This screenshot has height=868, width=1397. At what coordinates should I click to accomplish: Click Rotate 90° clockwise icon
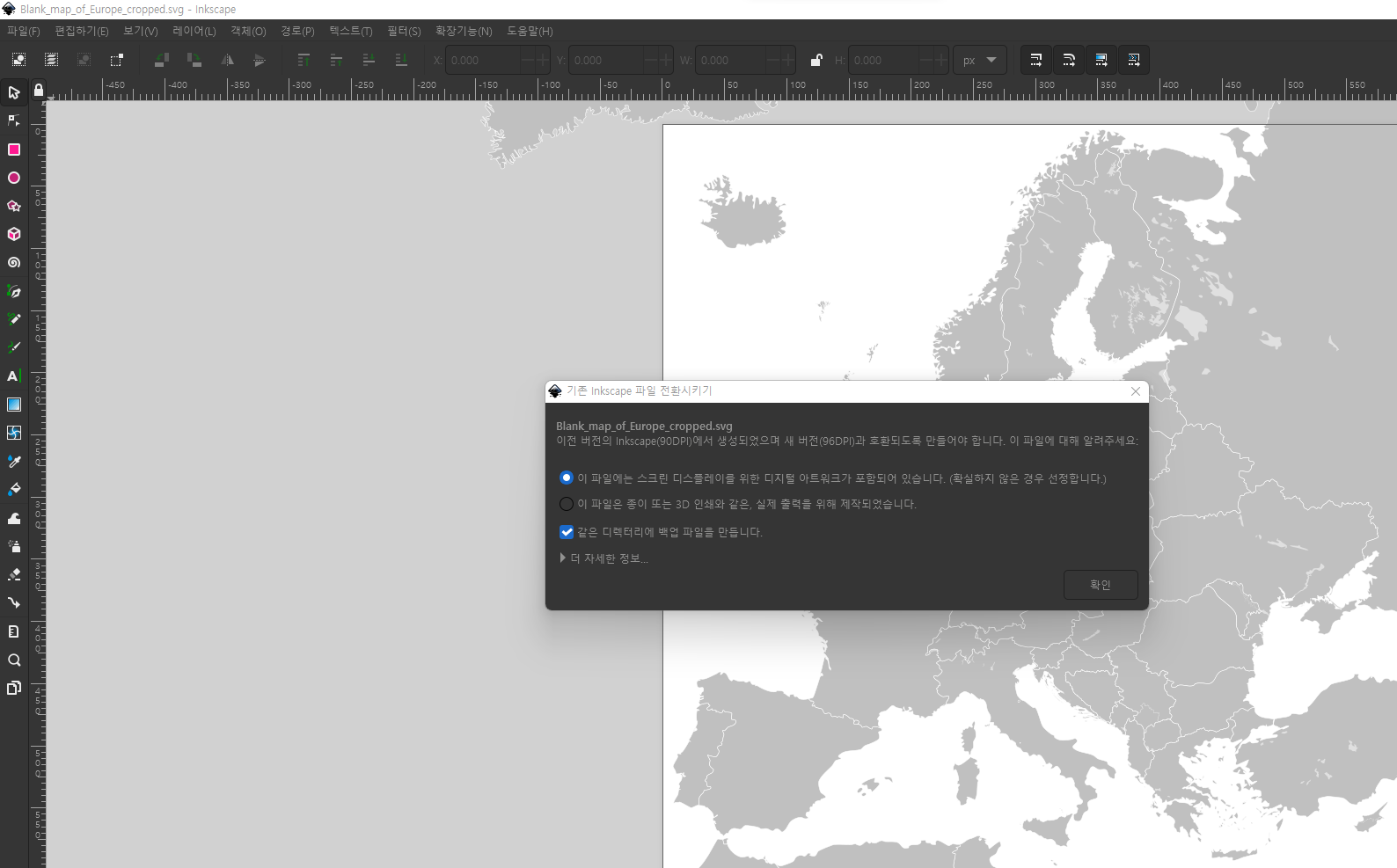(194, 60)
